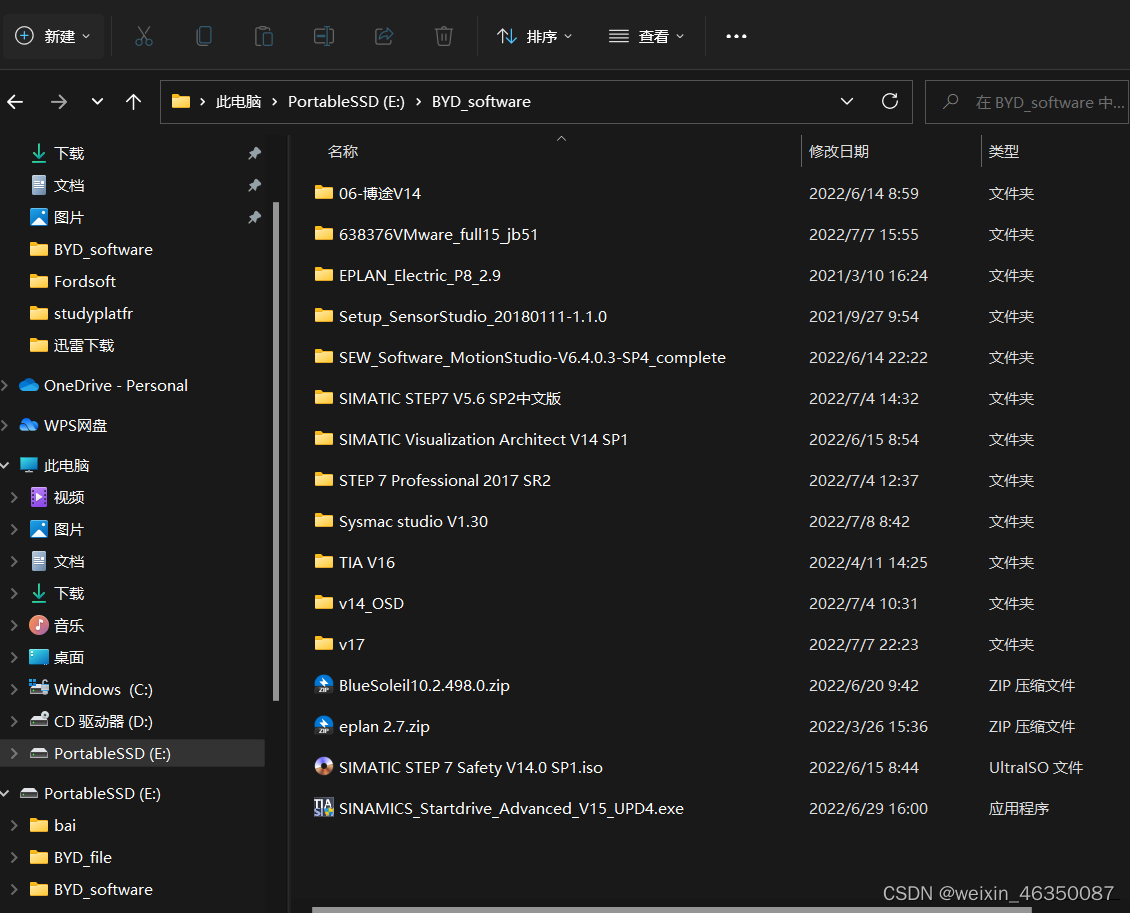Select Fordsoft in quick access
Screen dimensions: 1130x913
pyautogui.click(x=85, y=281)
